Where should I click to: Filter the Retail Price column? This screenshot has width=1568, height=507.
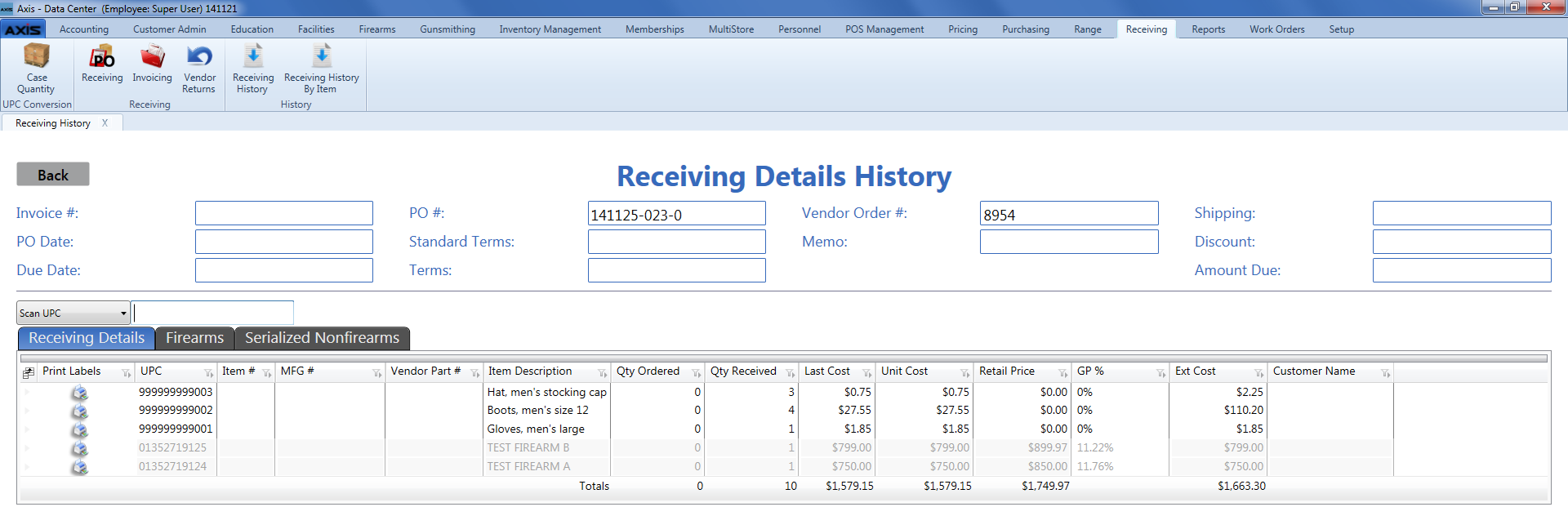(x=1063, y=373)
